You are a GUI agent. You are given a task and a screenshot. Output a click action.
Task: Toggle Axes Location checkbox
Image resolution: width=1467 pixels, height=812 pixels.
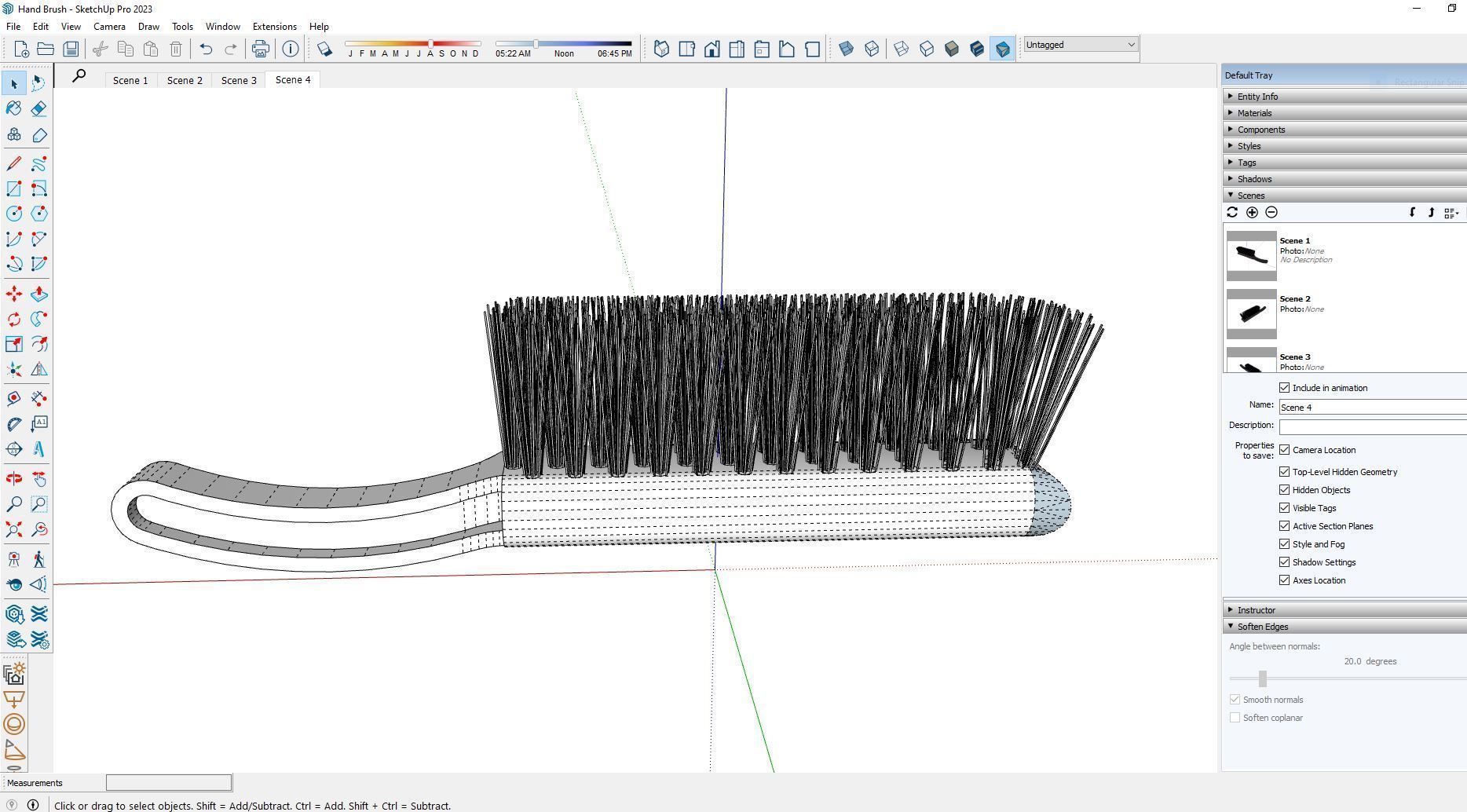1285,580
